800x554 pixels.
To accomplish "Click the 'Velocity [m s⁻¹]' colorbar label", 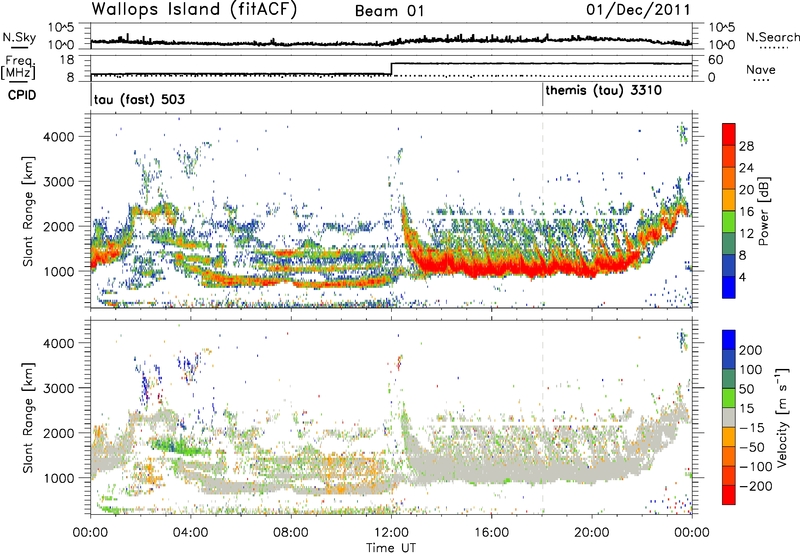I will [782, 417].
